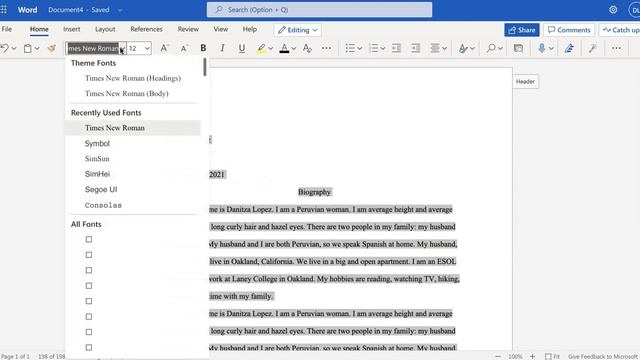
Task: Expand the Undo dropdown arrow
Action: pyautogui.click(x=14, y=49)
